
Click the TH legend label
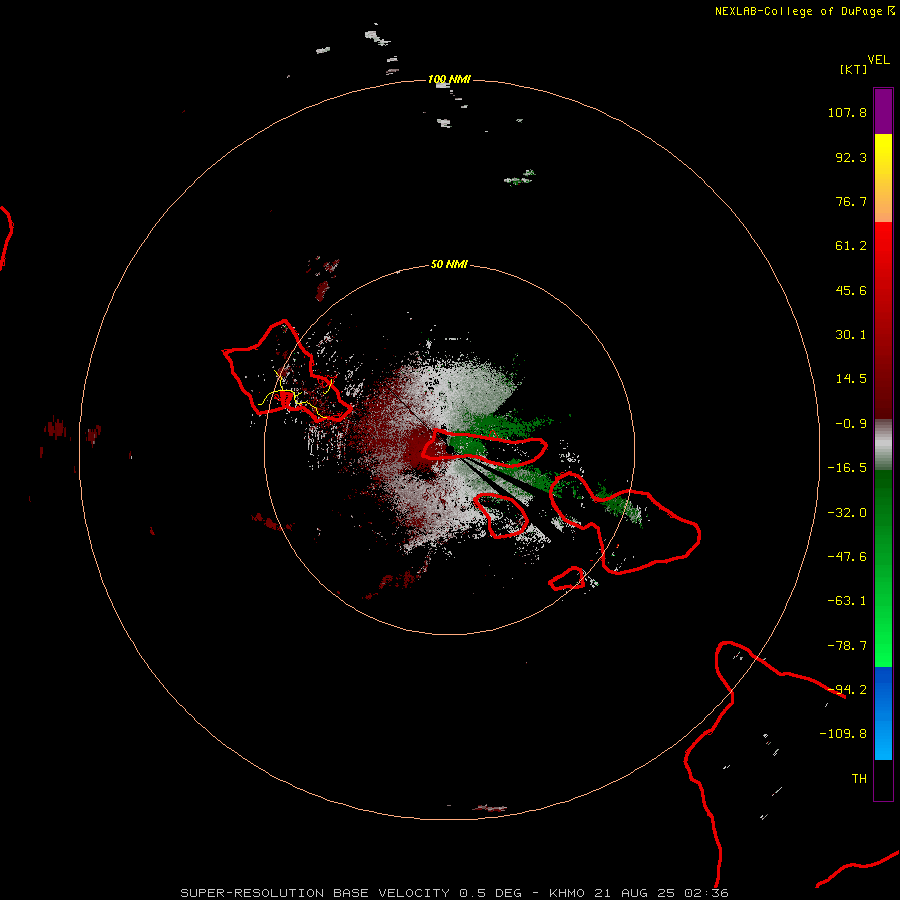(x=859, y=779)
